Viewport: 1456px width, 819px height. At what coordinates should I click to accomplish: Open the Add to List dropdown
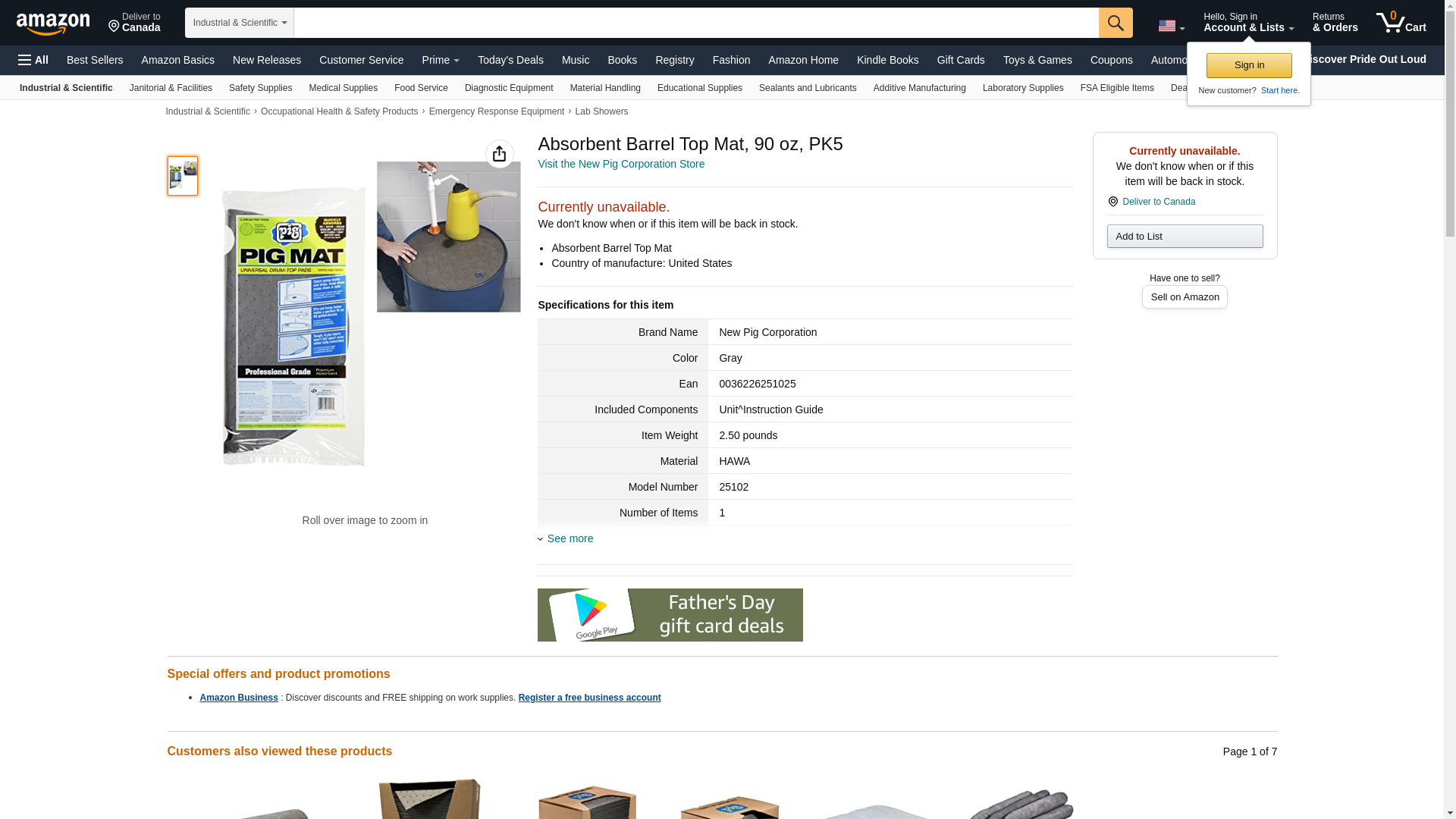(x=1185, y=237)
